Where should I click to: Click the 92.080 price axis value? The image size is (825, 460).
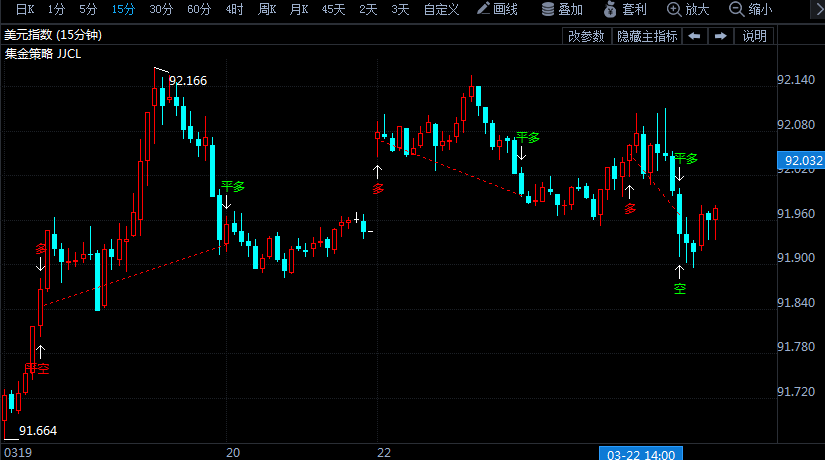click(x=796, y=124)
